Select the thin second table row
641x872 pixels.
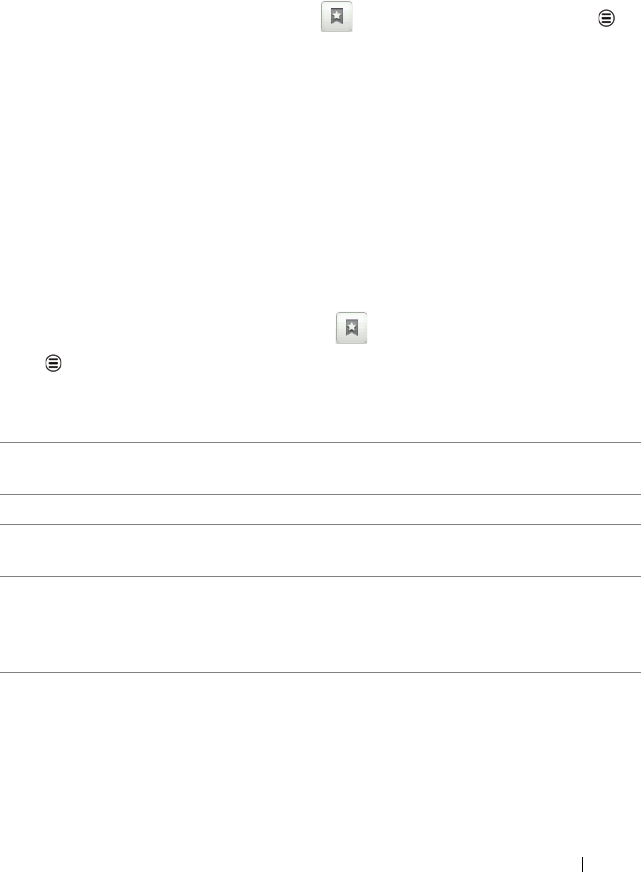(320, 509)
